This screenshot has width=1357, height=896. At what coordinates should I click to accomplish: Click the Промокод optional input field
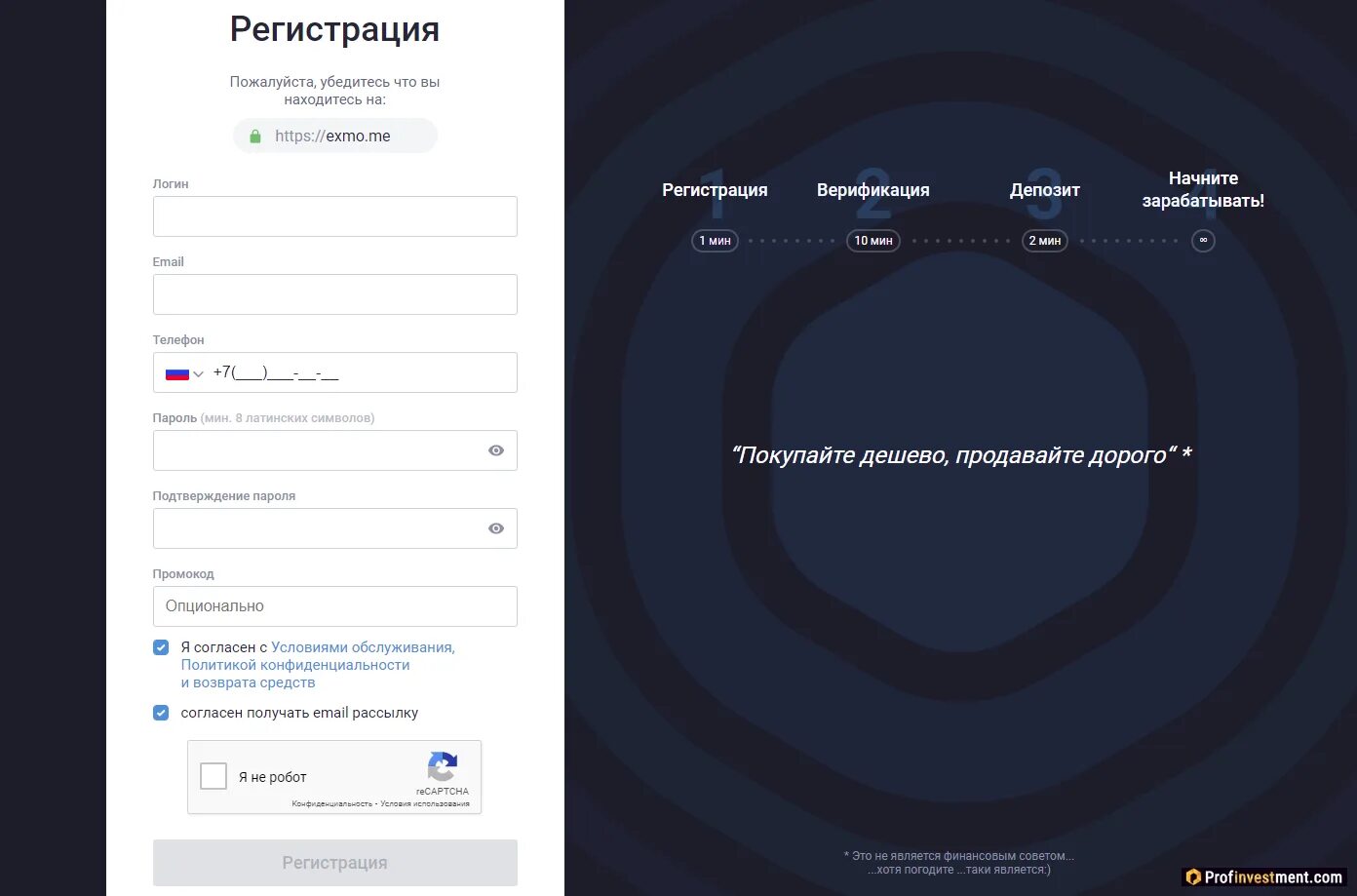pos(334,606)
